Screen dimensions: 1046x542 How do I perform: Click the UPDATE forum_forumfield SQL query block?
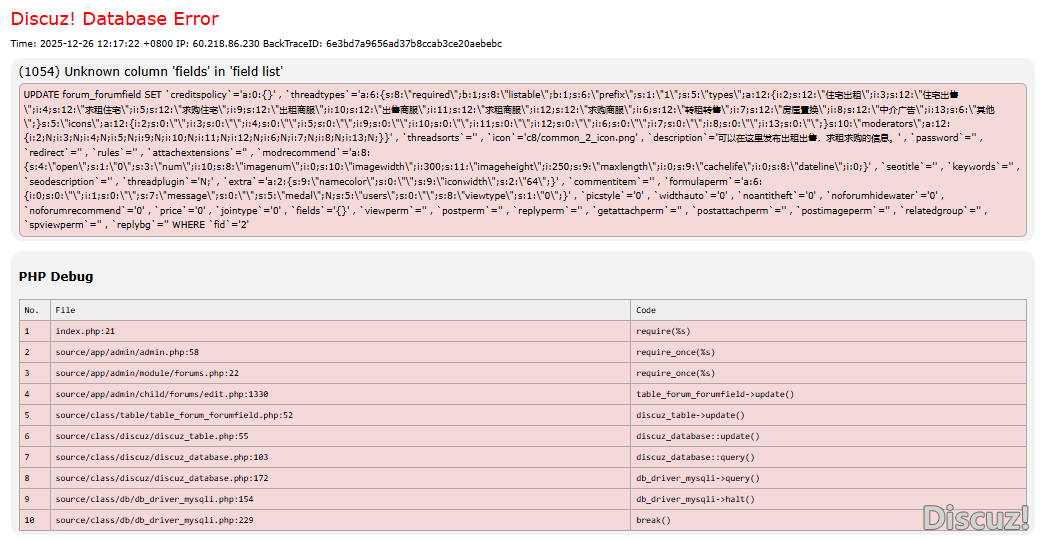coord(522,161)
